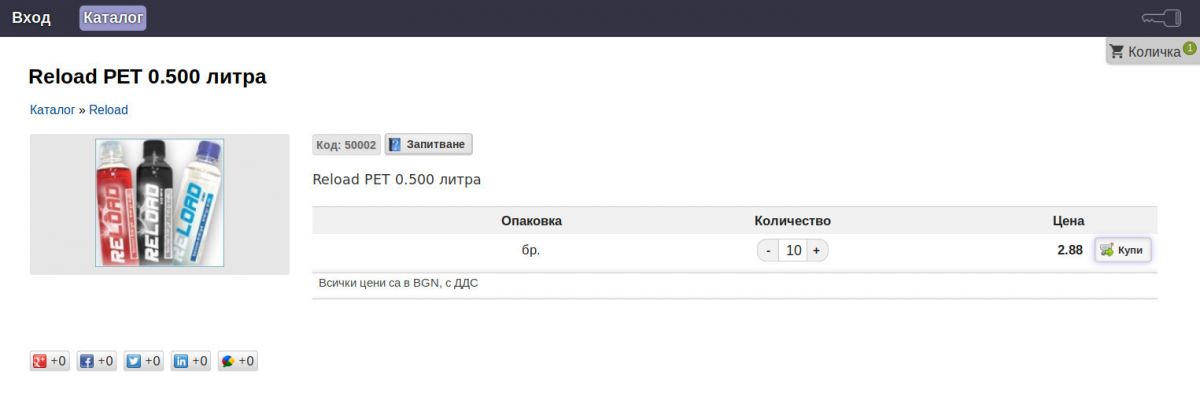Click the бр. packaging cell
1200x397 pixels.
531,250
